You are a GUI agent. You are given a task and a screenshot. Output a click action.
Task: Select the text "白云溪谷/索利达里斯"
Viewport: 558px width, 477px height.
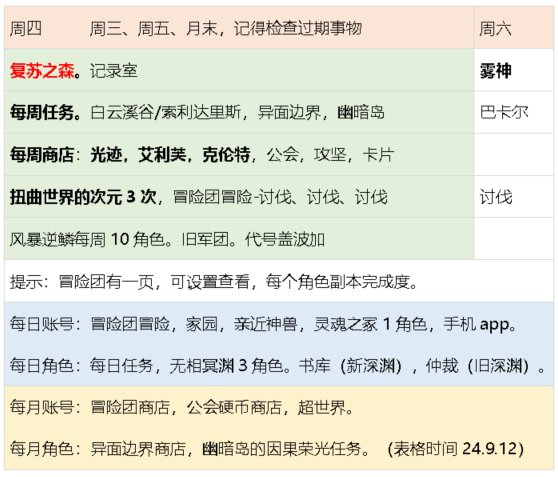(165, 112)
